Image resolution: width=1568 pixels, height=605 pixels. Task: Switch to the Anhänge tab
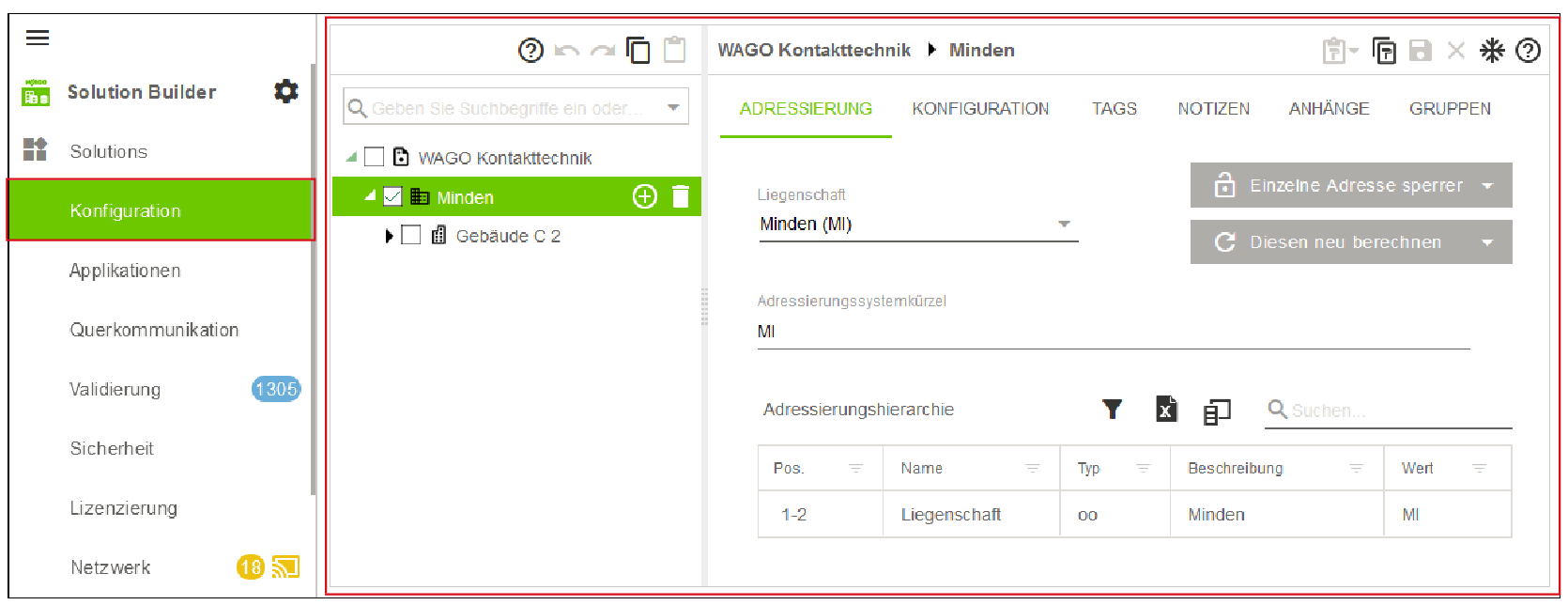tap(1329, 109)
